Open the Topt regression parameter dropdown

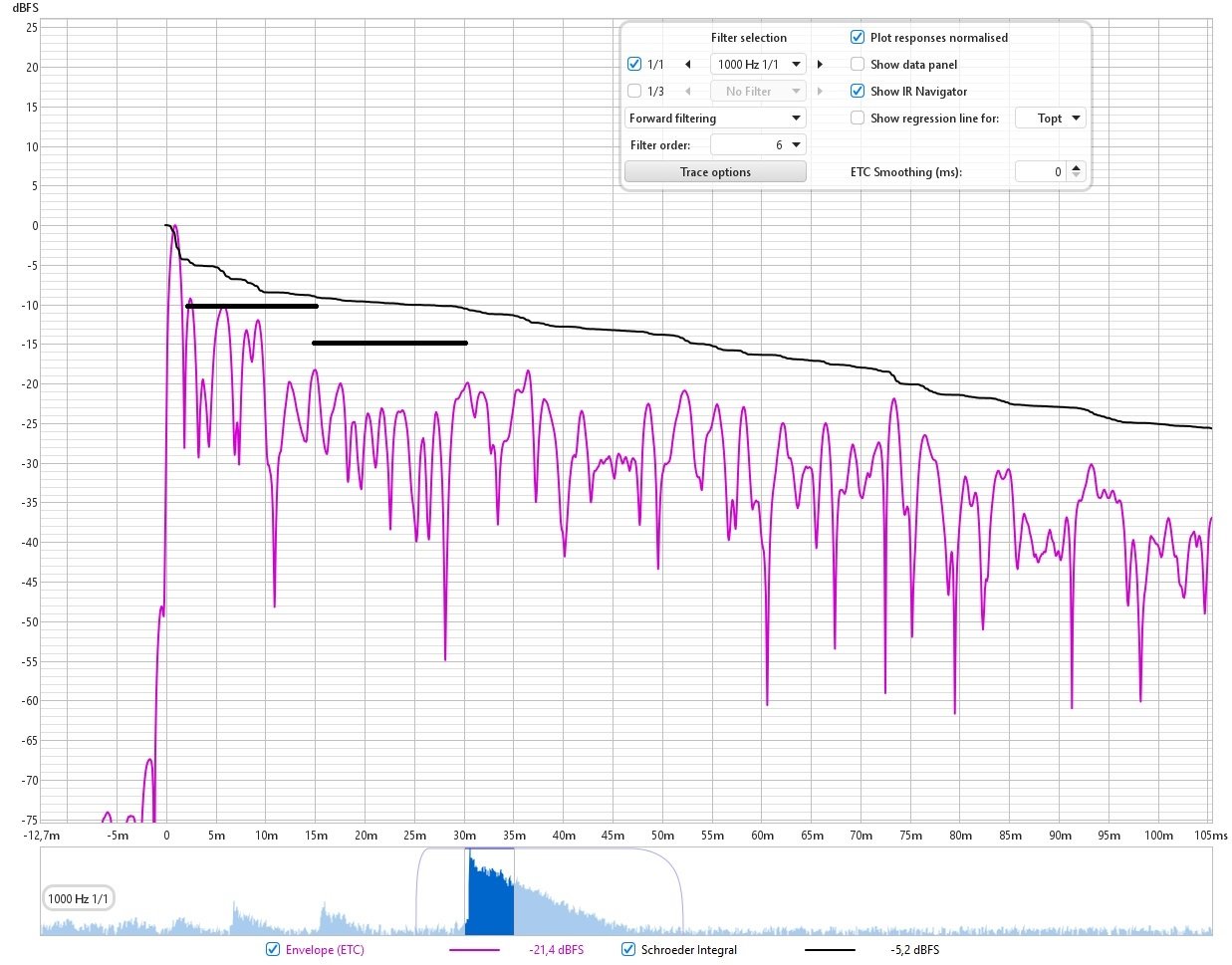(1050, 119)
